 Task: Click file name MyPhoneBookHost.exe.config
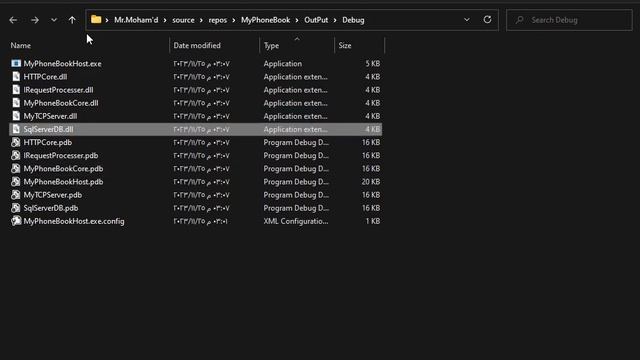[x=74, y=221]
